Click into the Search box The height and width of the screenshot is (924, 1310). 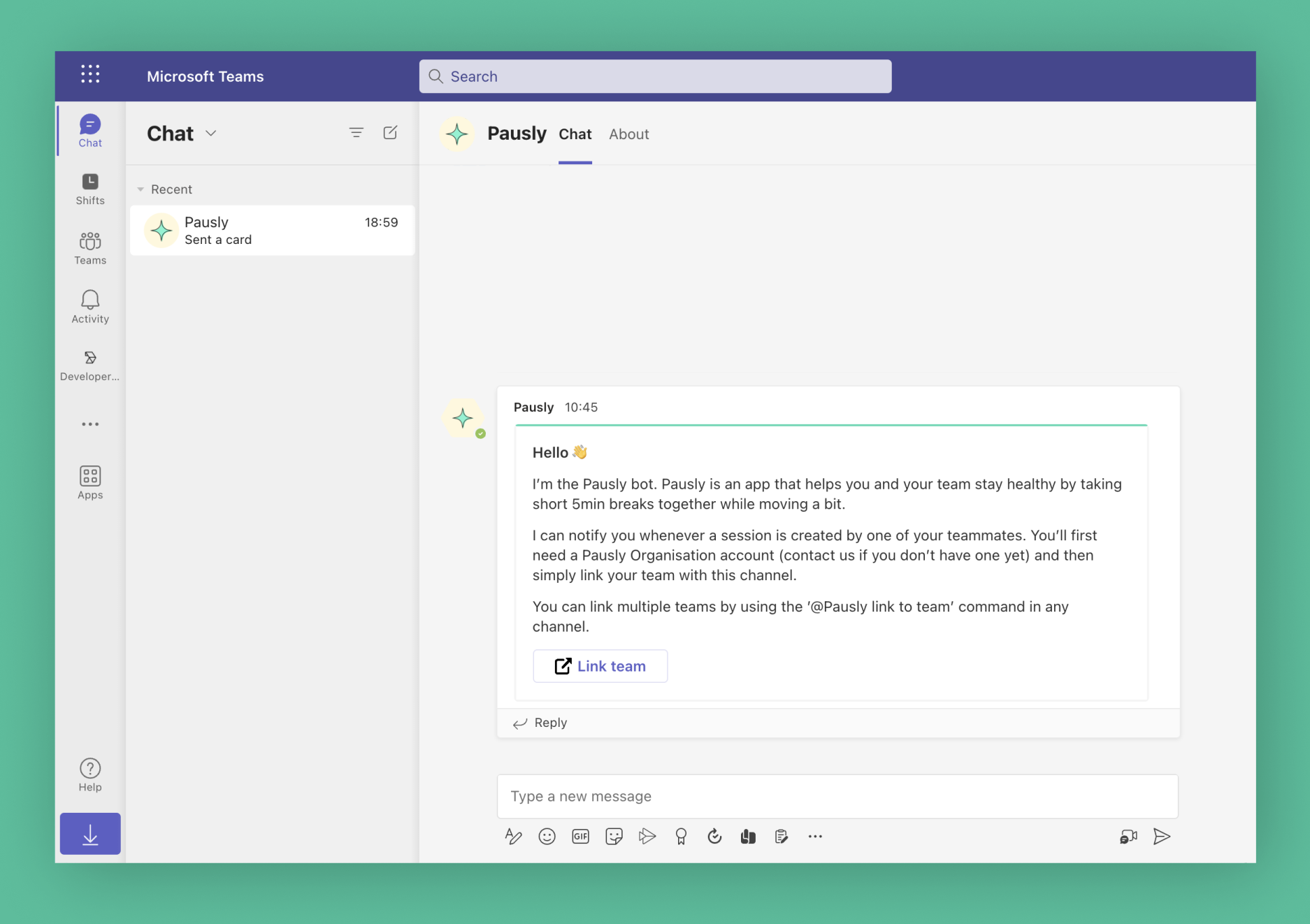pyautogui.click(x=655, y=76)
